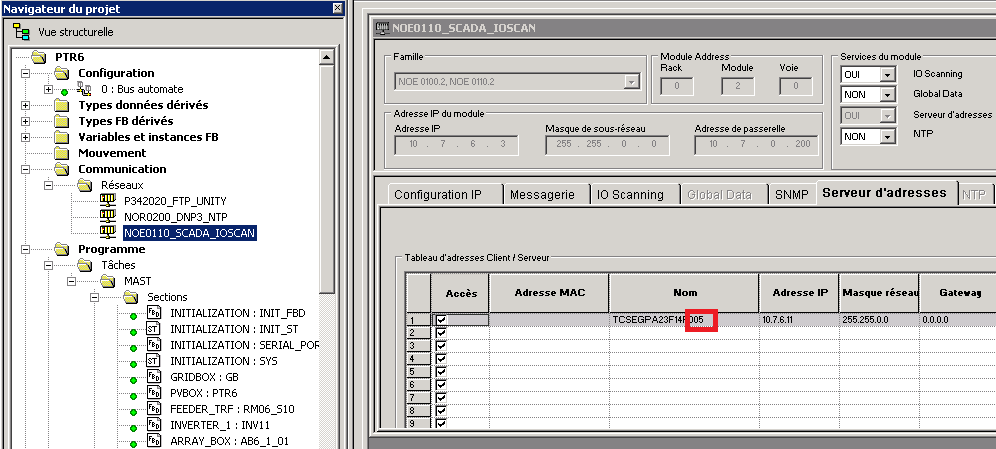Screen dimensions: 996x449
Task: Open the INITIALIZATION : INIT_ST section icon
Action: tap(154, 329)
